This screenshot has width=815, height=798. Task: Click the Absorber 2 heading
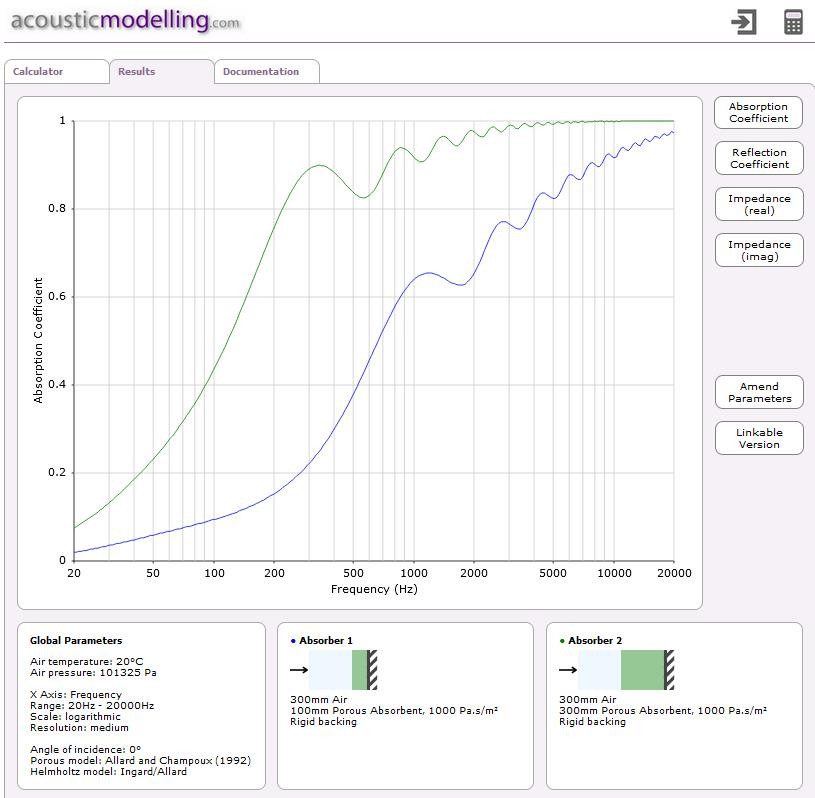[596, 640]
